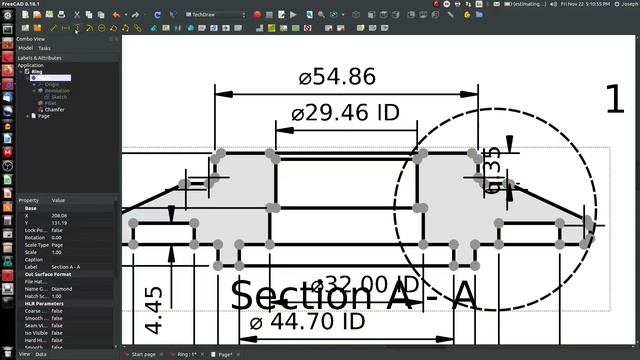Click the orange Undo arrow
Screen dimensions: 640x360
click(116, 15)
